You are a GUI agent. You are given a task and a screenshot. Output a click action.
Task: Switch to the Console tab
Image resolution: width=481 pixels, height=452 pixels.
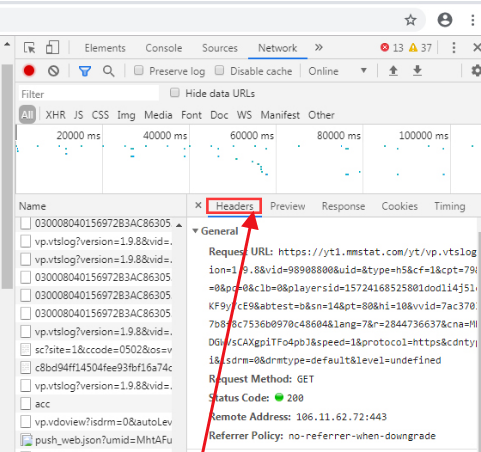click(x=164, y=48)
